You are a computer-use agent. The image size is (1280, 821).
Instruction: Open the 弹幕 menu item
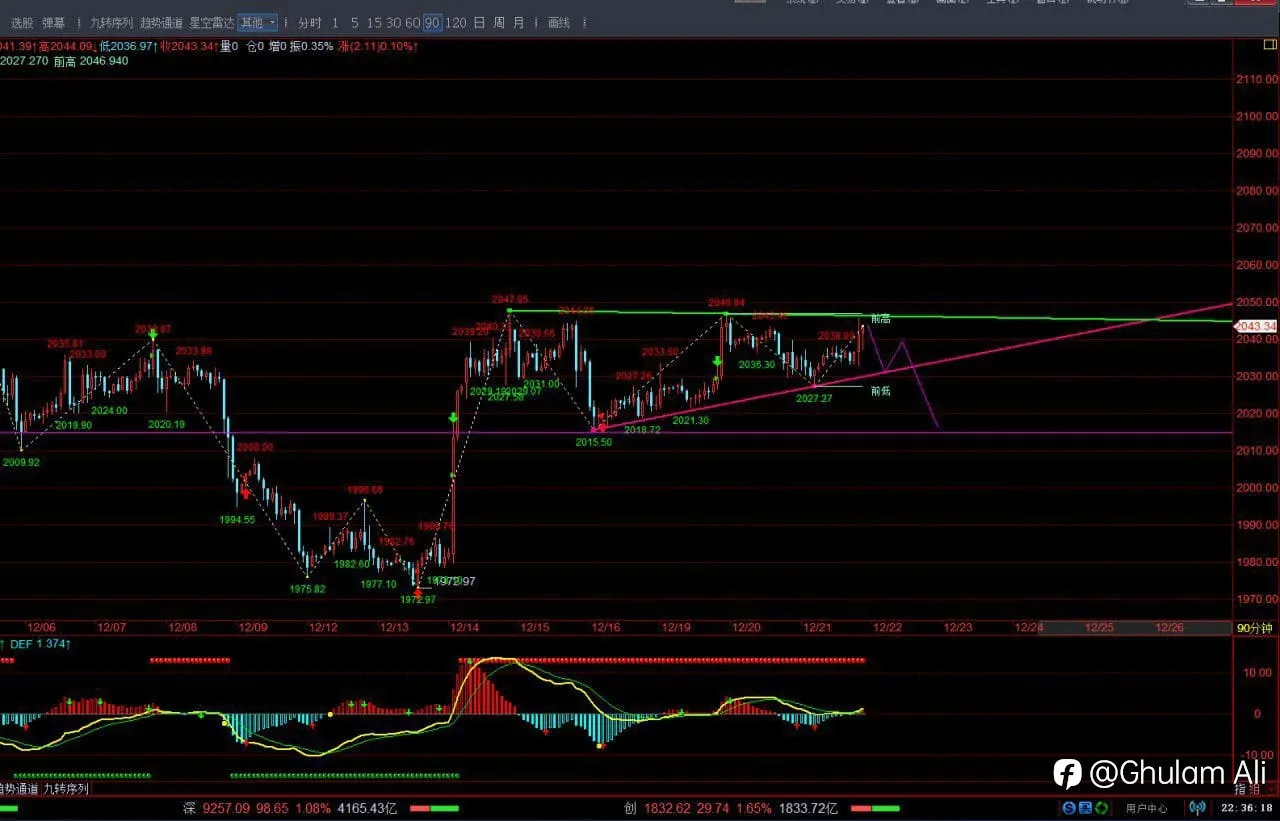point(54,22)
